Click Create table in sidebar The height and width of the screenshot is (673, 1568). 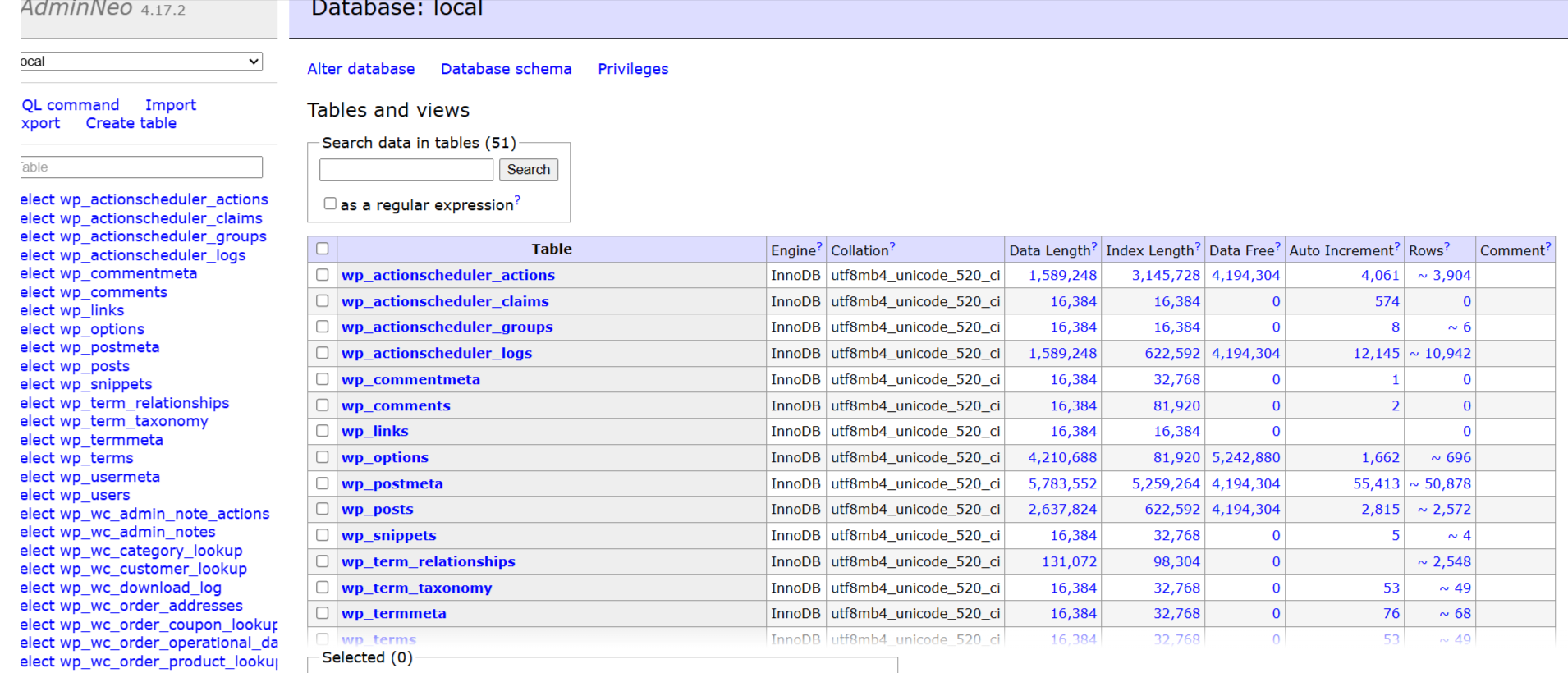pyautogui.click(x=131, y=123)
